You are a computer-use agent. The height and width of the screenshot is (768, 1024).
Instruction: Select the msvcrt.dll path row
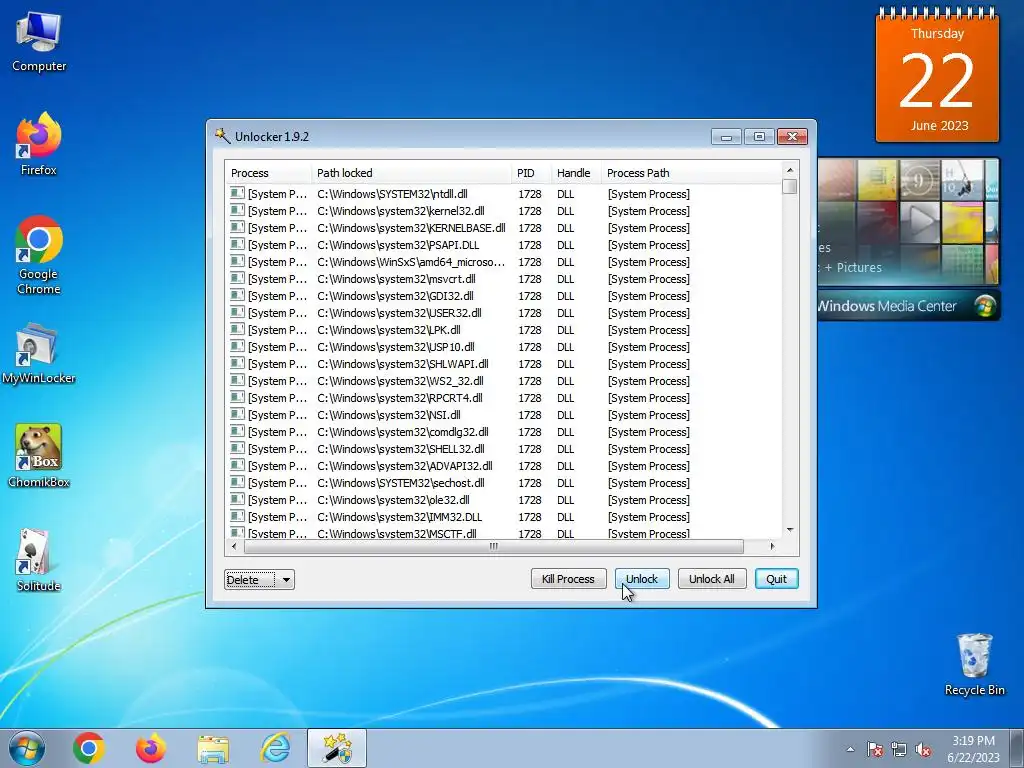point(396,279)
